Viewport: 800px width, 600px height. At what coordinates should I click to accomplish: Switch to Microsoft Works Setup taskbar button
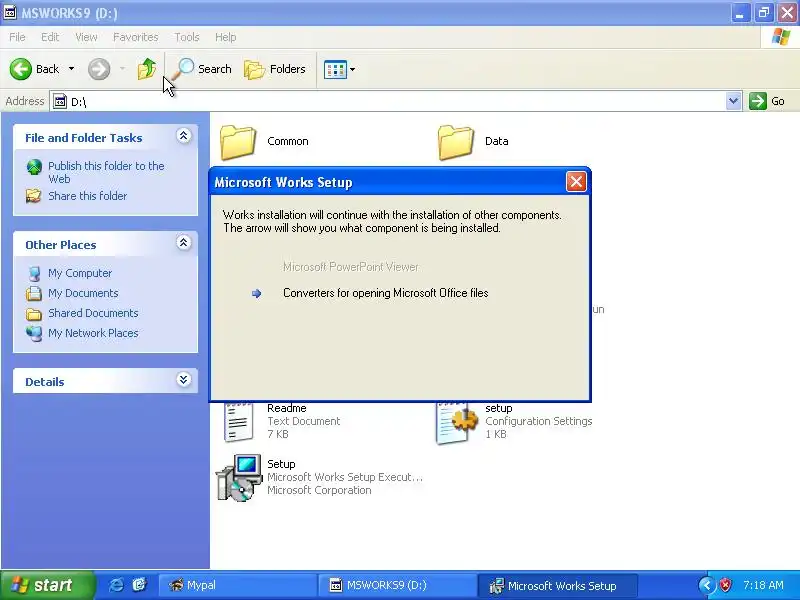tap(556, 585)
